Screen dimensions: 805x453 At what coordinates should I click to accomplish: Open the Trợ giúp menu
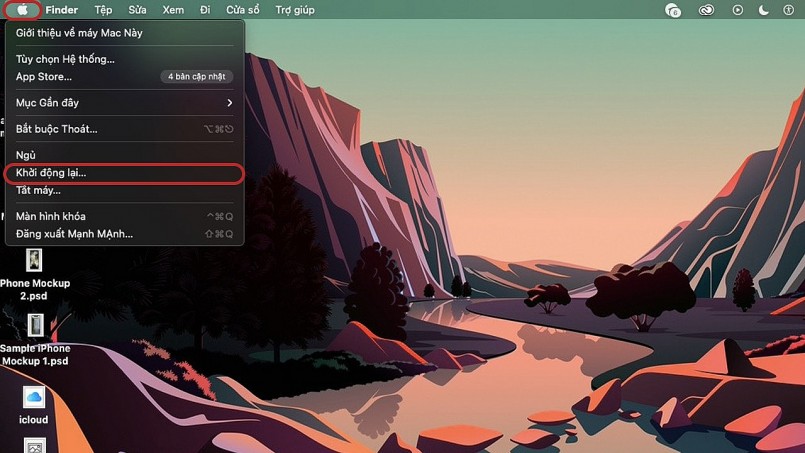(x=295, y=10)
